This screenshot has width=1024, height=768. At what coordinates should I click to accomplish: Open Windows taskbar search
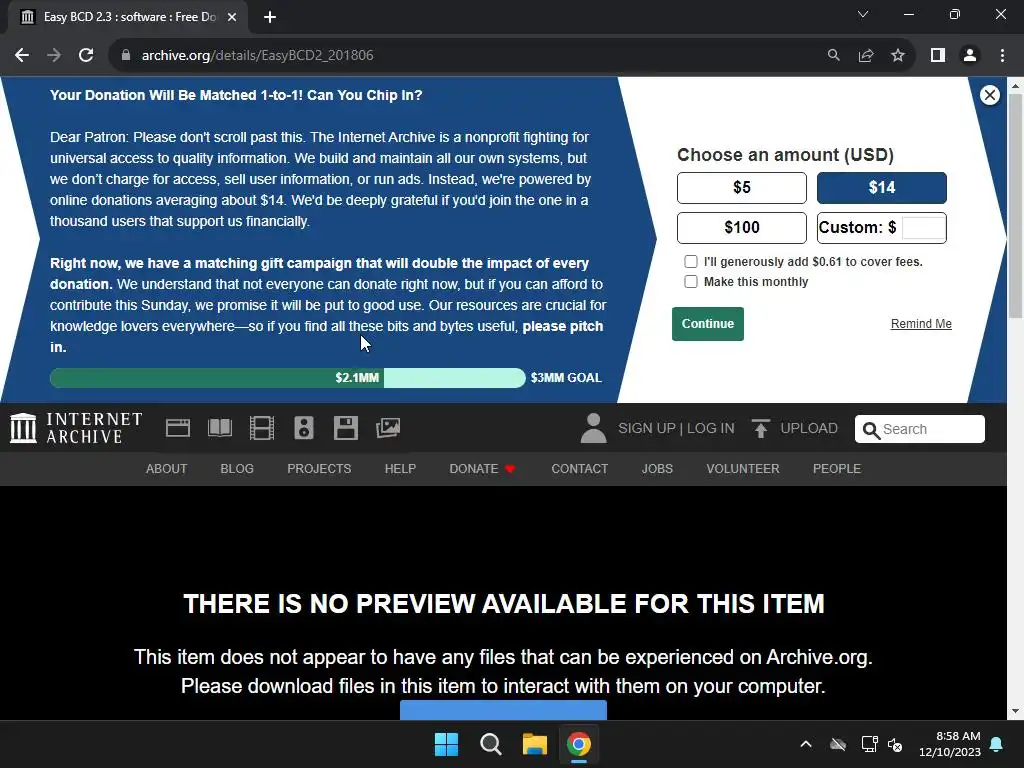[490, 744]
